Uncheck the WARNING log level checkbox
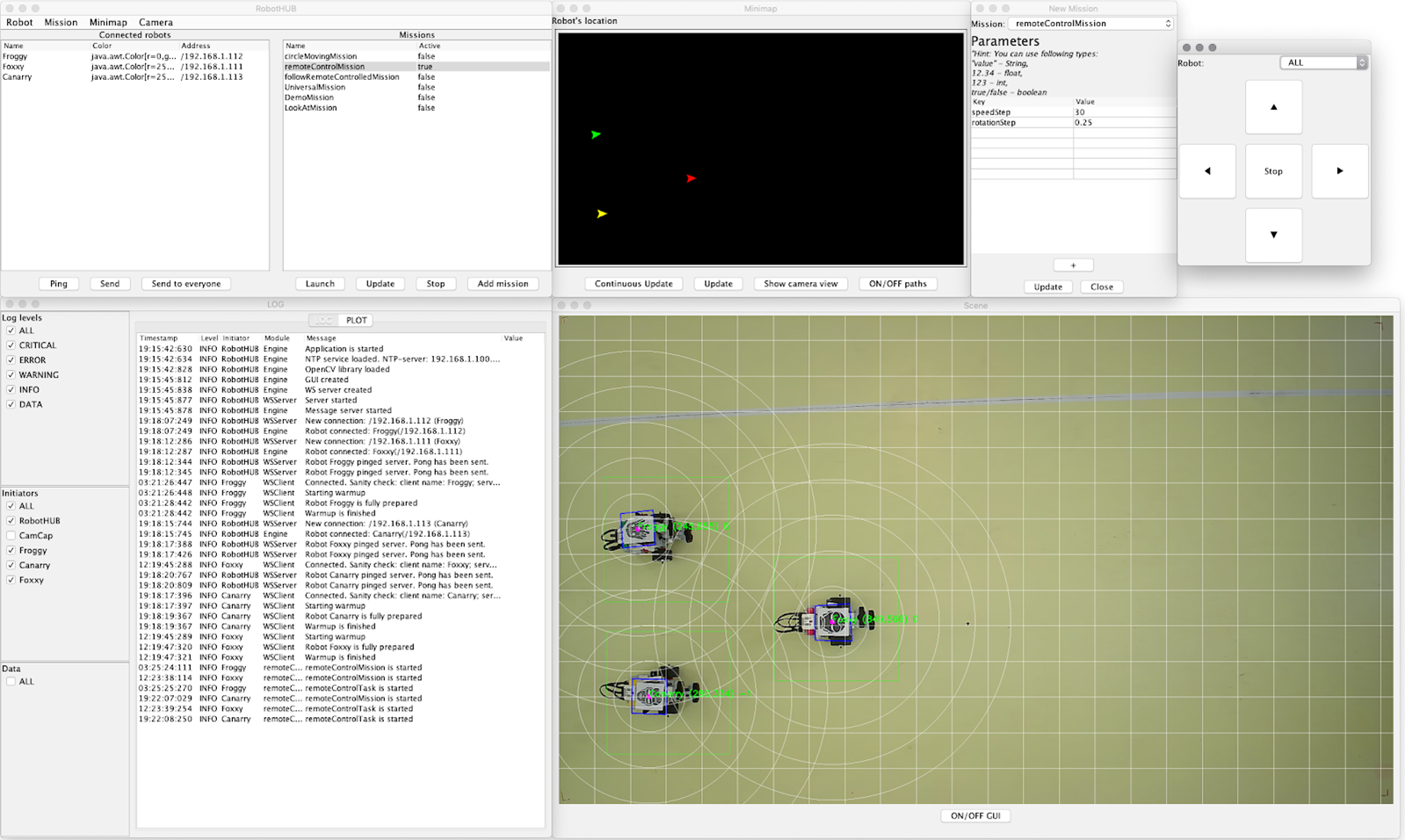This screenshot has height=840, width=1405. (x=11, y=375)
